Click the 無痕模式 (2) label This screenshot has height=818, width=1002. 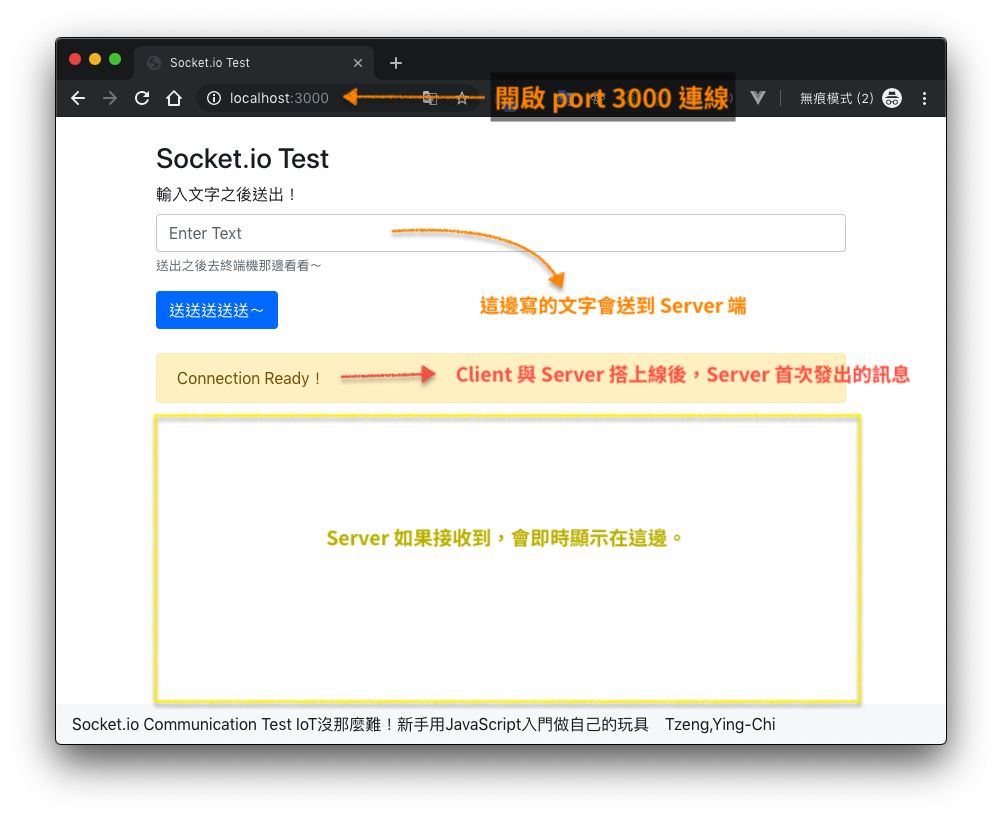tap(836, 98)
